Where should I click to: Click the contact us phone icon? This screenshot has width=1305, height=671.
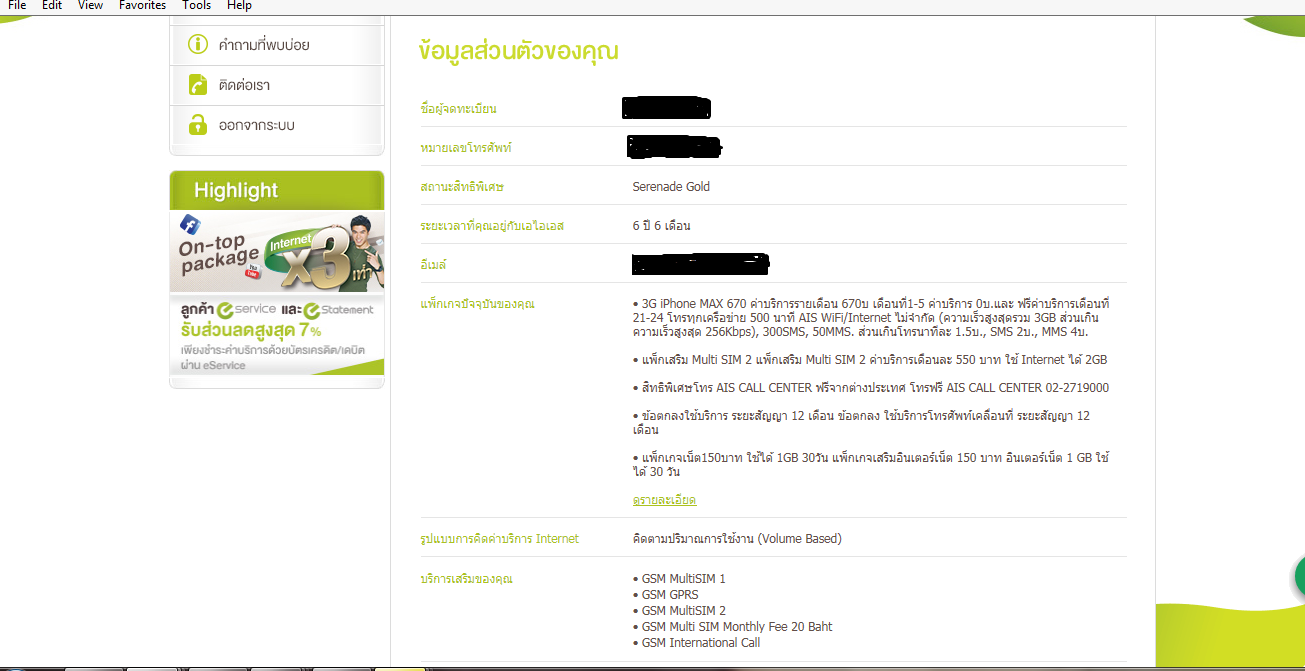pyautogui.click(x=198, y=85)
